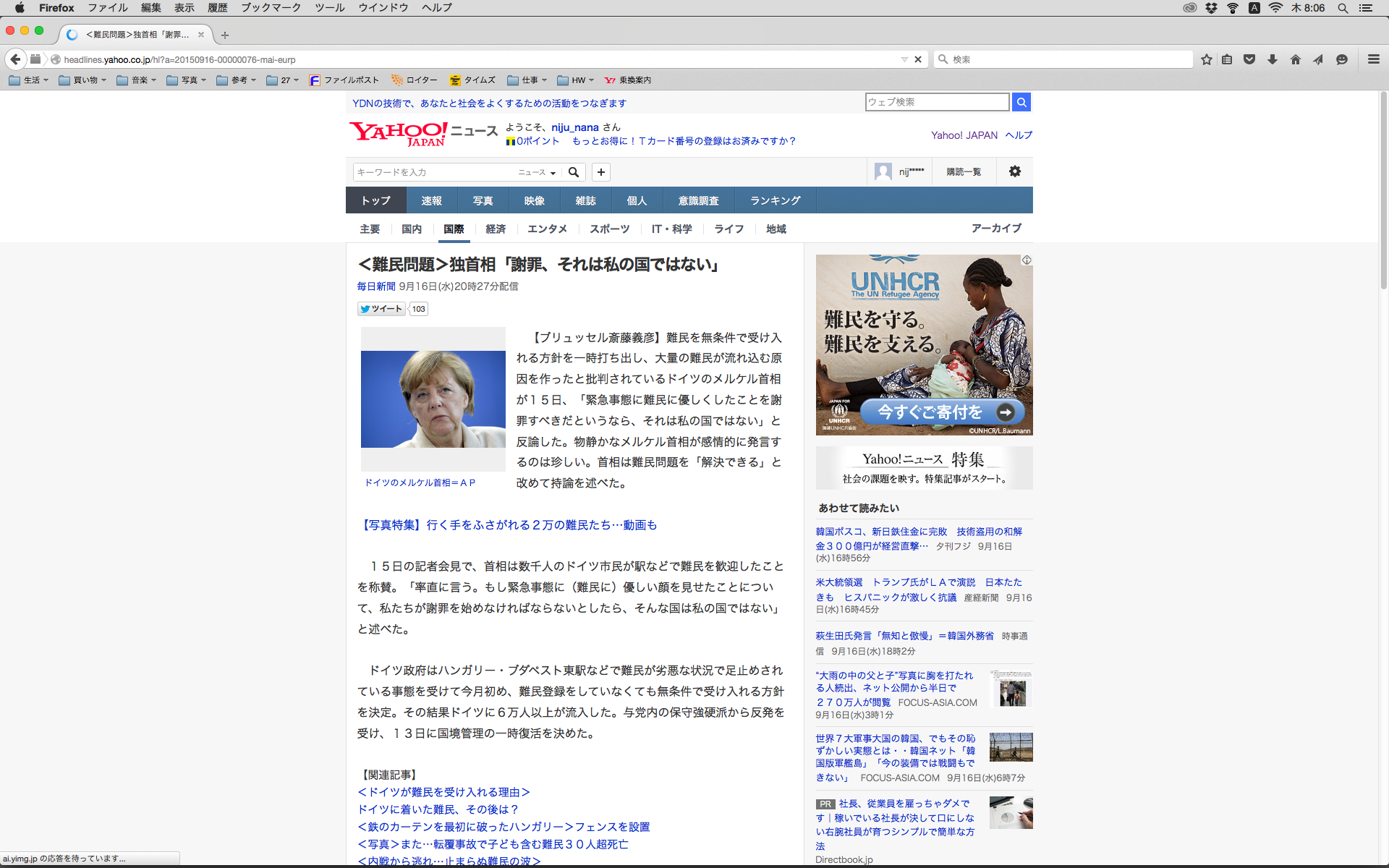Click the bookmark star icon

coord(1206,59)
